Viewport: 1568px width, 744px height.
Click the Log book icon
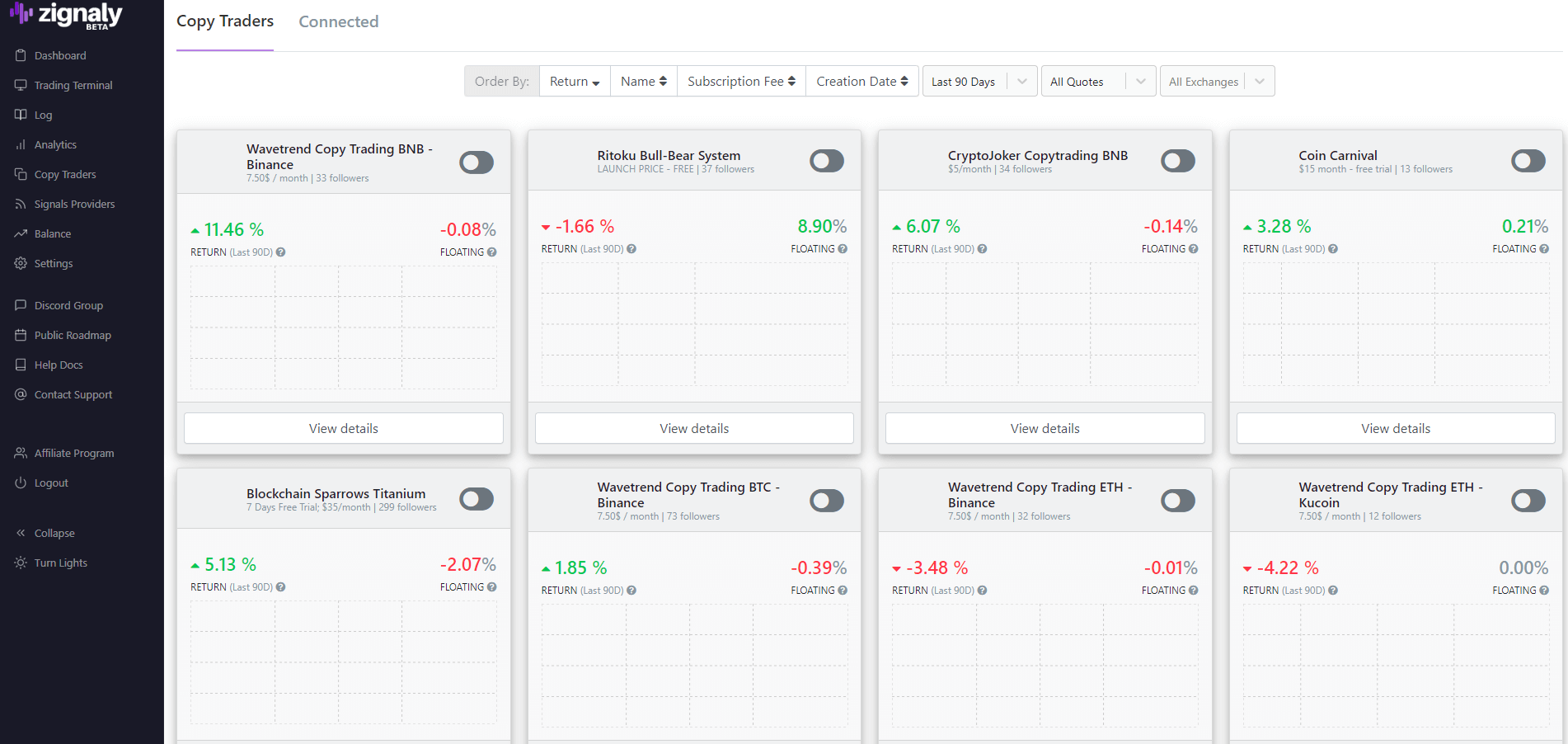pos(21,115)
